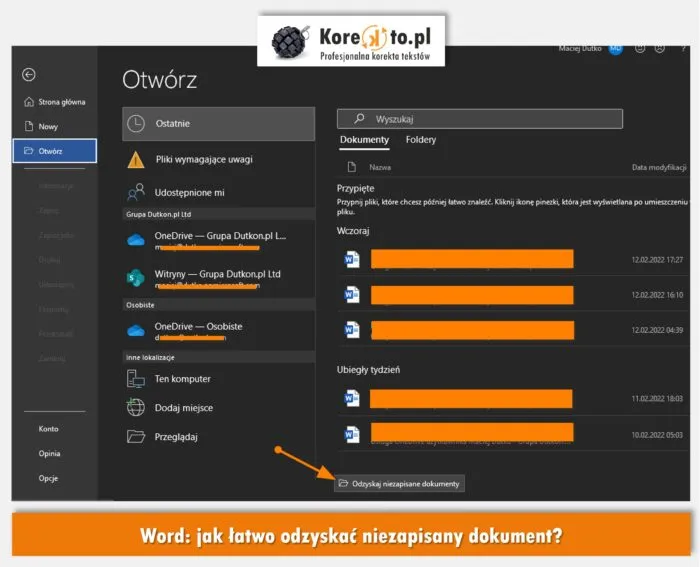Go back using the circled arrow icon

[29, 75]
